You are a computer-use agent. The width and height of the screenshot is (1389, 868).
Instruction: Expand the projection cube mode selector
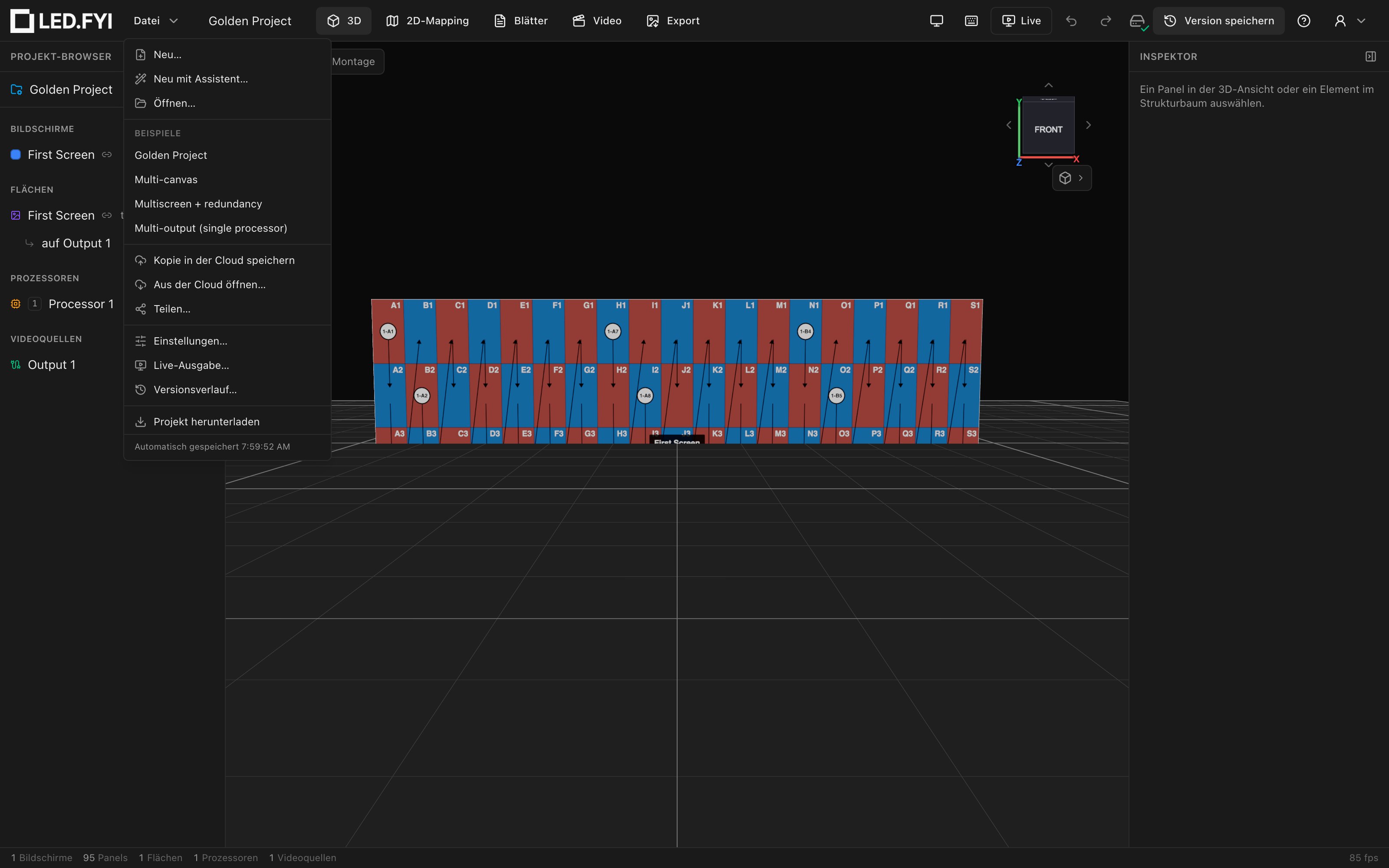pos(1072,178)
